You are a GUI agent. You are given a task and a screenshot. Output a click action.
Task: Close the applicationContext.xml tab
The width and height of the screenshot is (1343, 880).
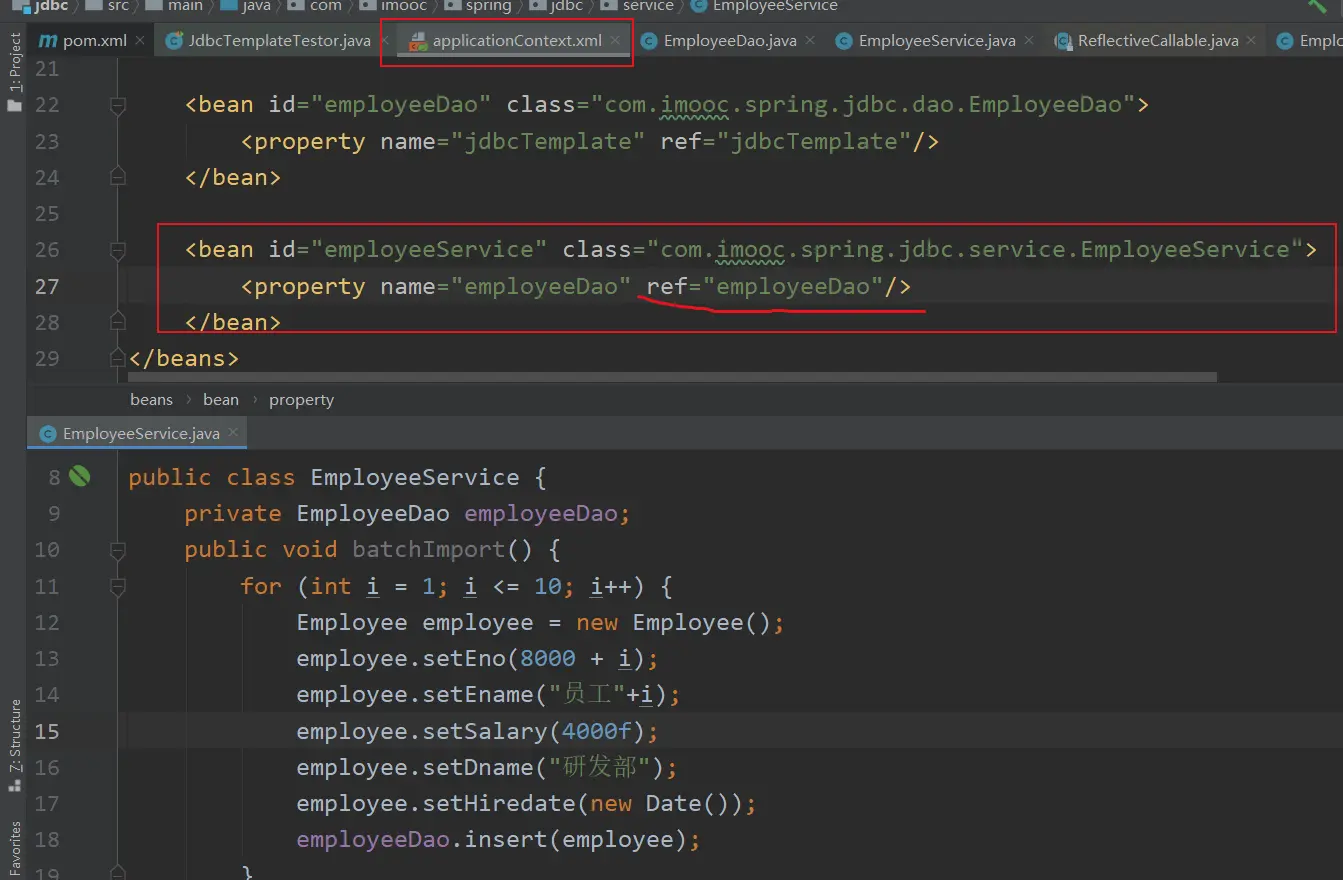616,40
